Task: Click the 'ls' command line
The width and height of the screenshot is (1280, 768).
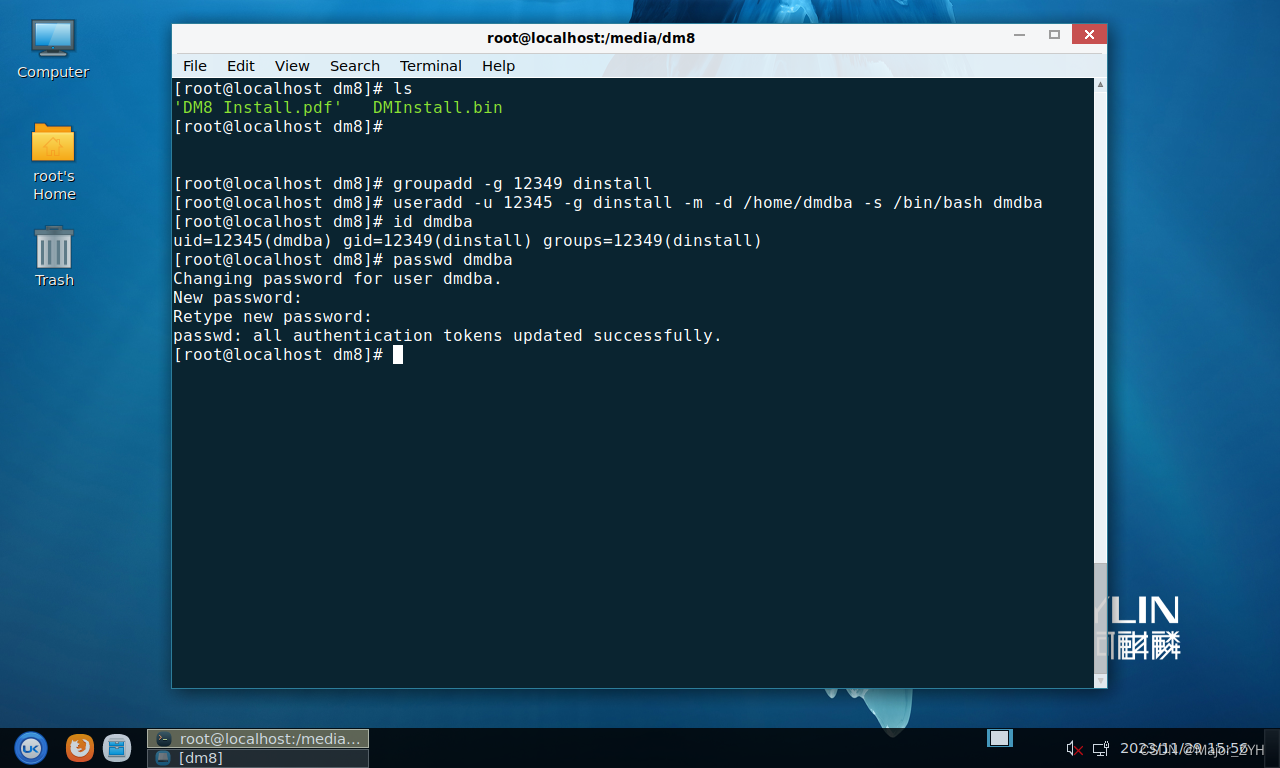Action: point(293,89)
